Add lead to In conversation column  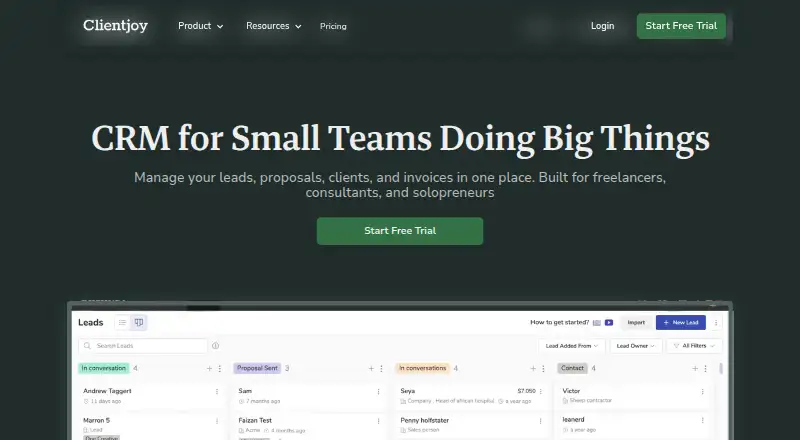209,369
